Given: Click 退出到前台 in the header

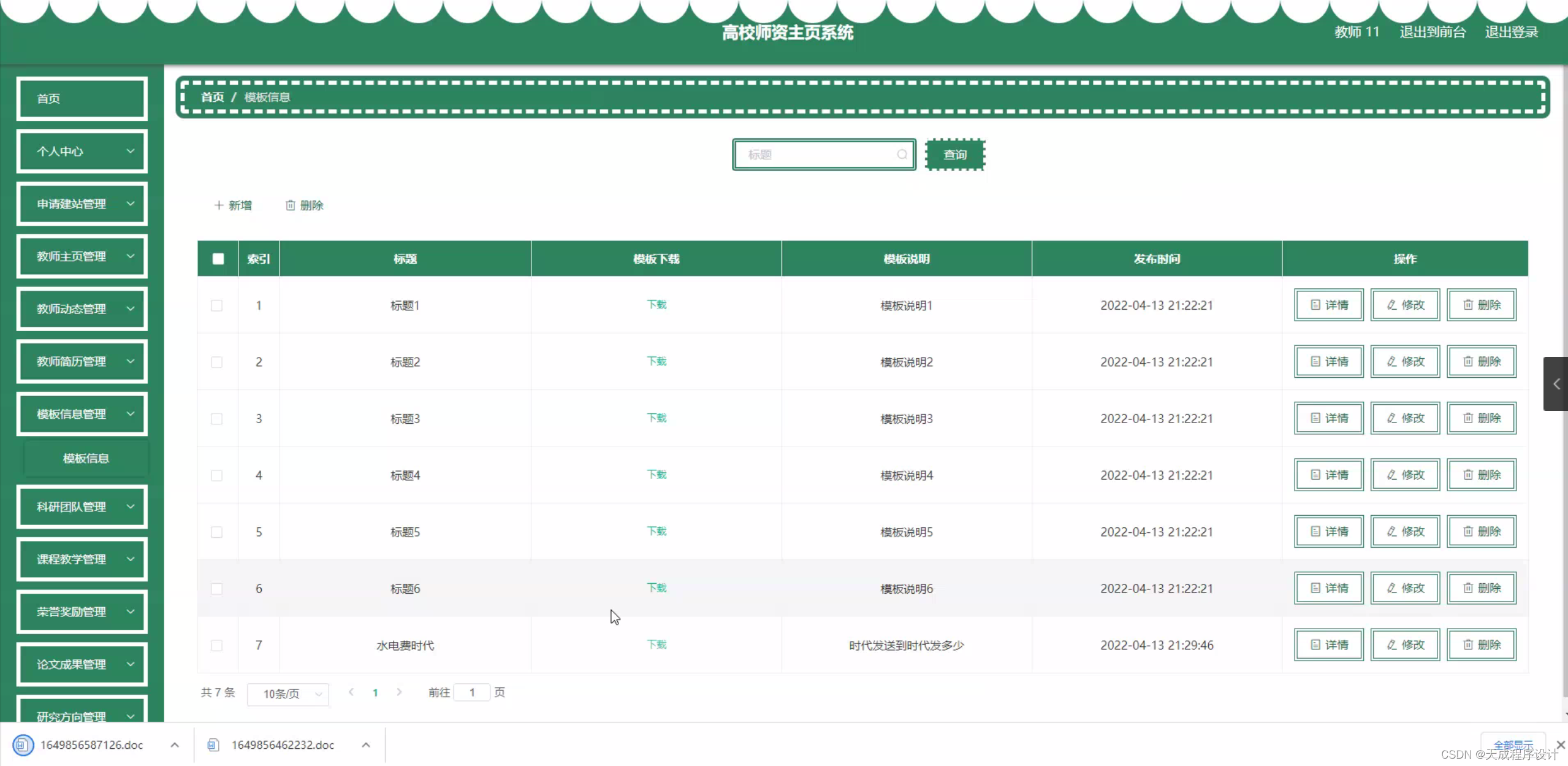Looking at the screenshot, I should 1433,32.
